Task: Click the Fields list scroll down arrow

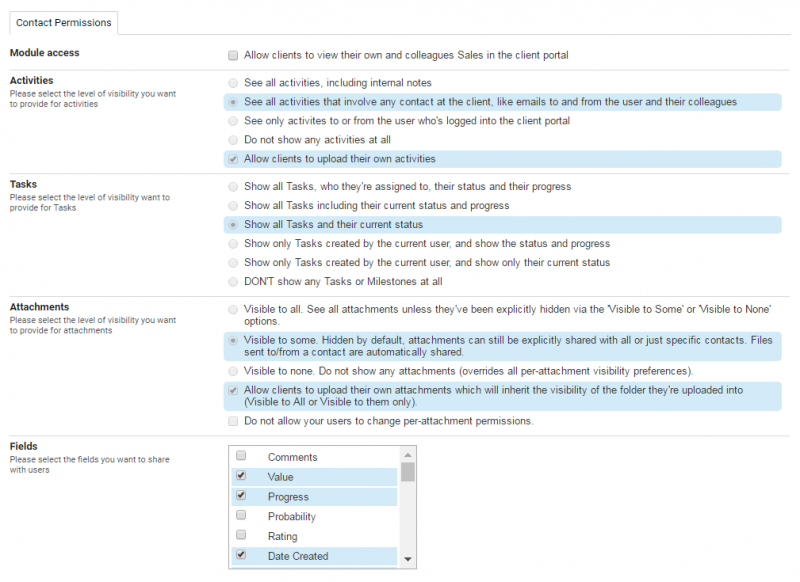Action: [407, 559]
